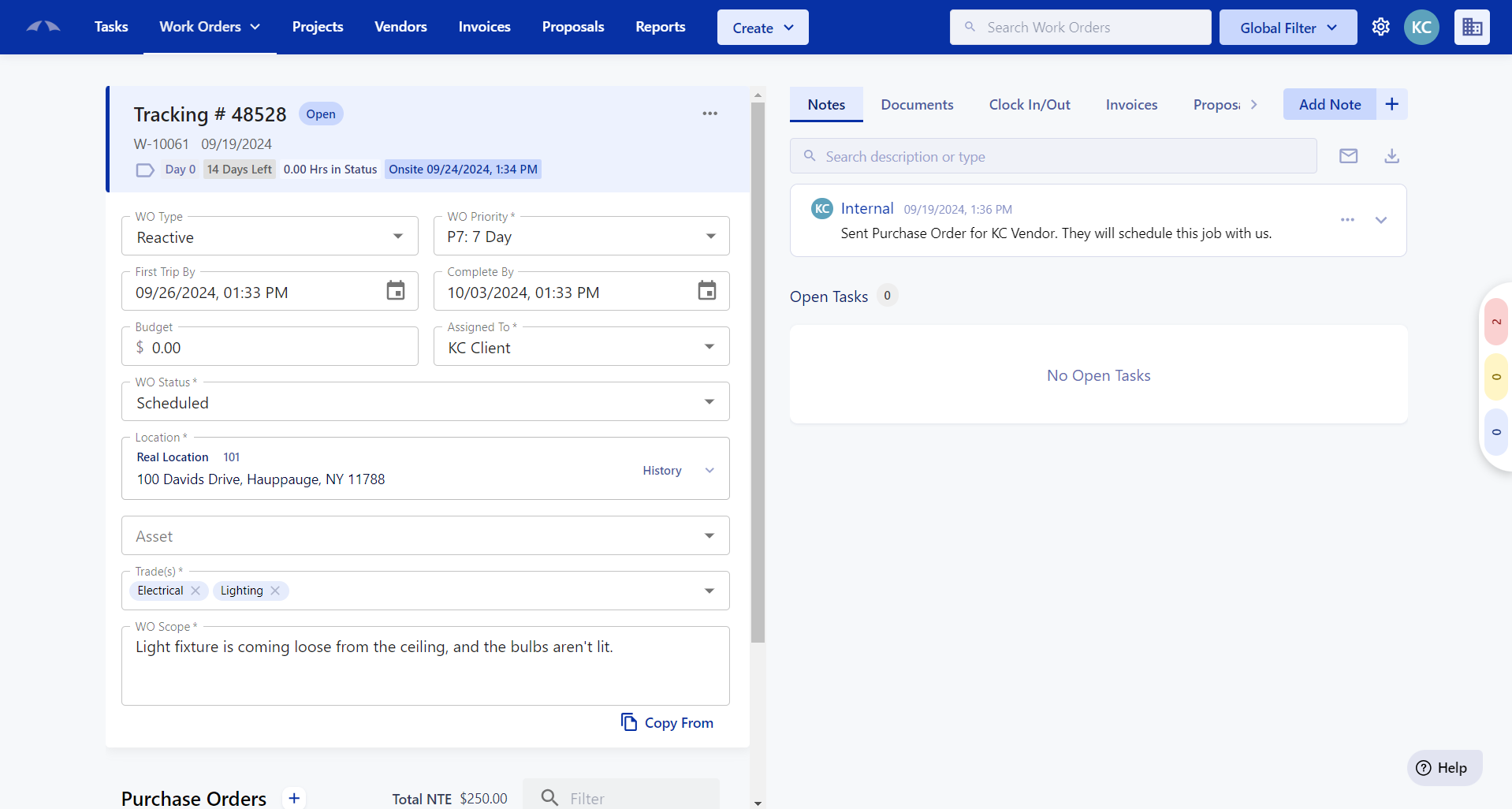This screenshot has width=1512, height=809.
Task: Switch to the Notes tab
Action: (826, 105)
